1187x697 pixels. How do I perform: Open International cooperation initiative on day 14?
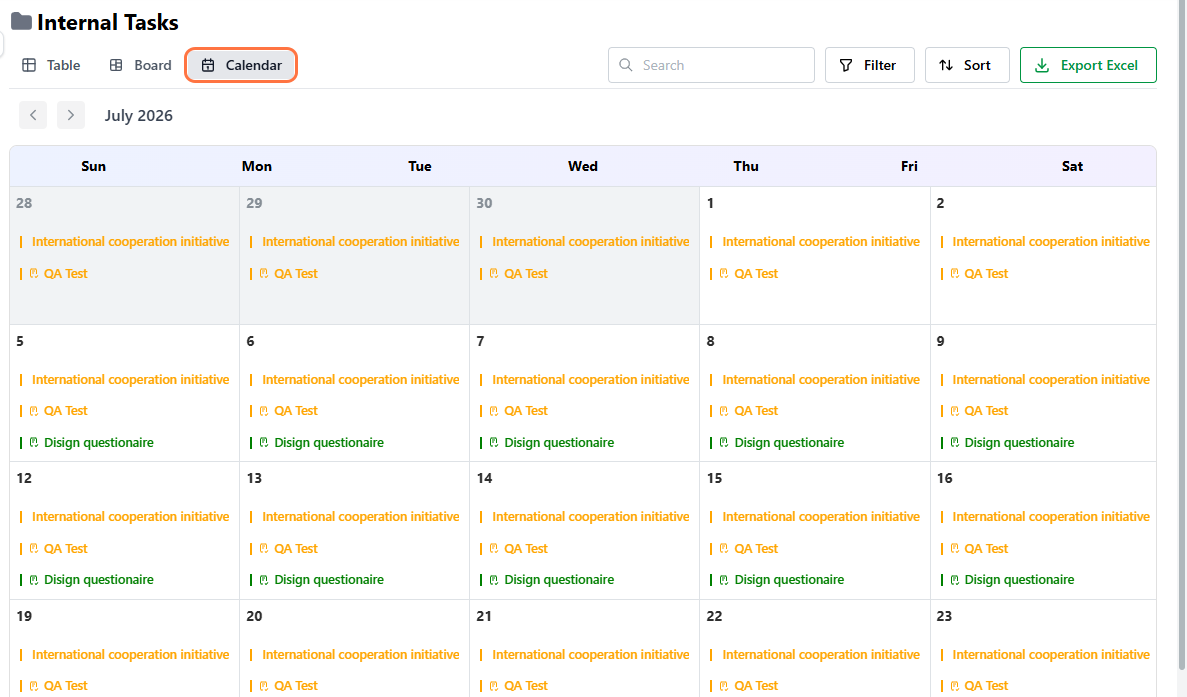pyautogui.click(x=590, y=516)
